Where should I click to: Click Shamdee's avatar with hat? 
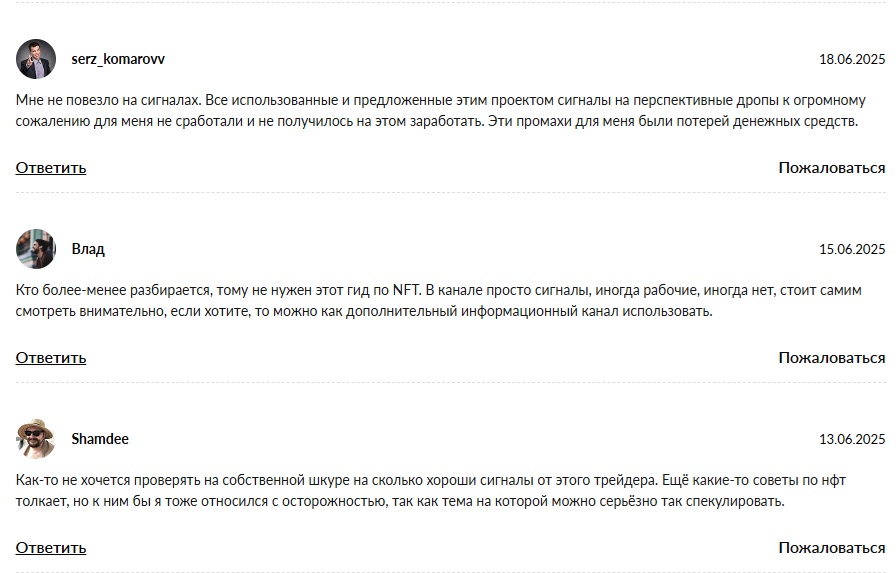click(x=36, y=439)
